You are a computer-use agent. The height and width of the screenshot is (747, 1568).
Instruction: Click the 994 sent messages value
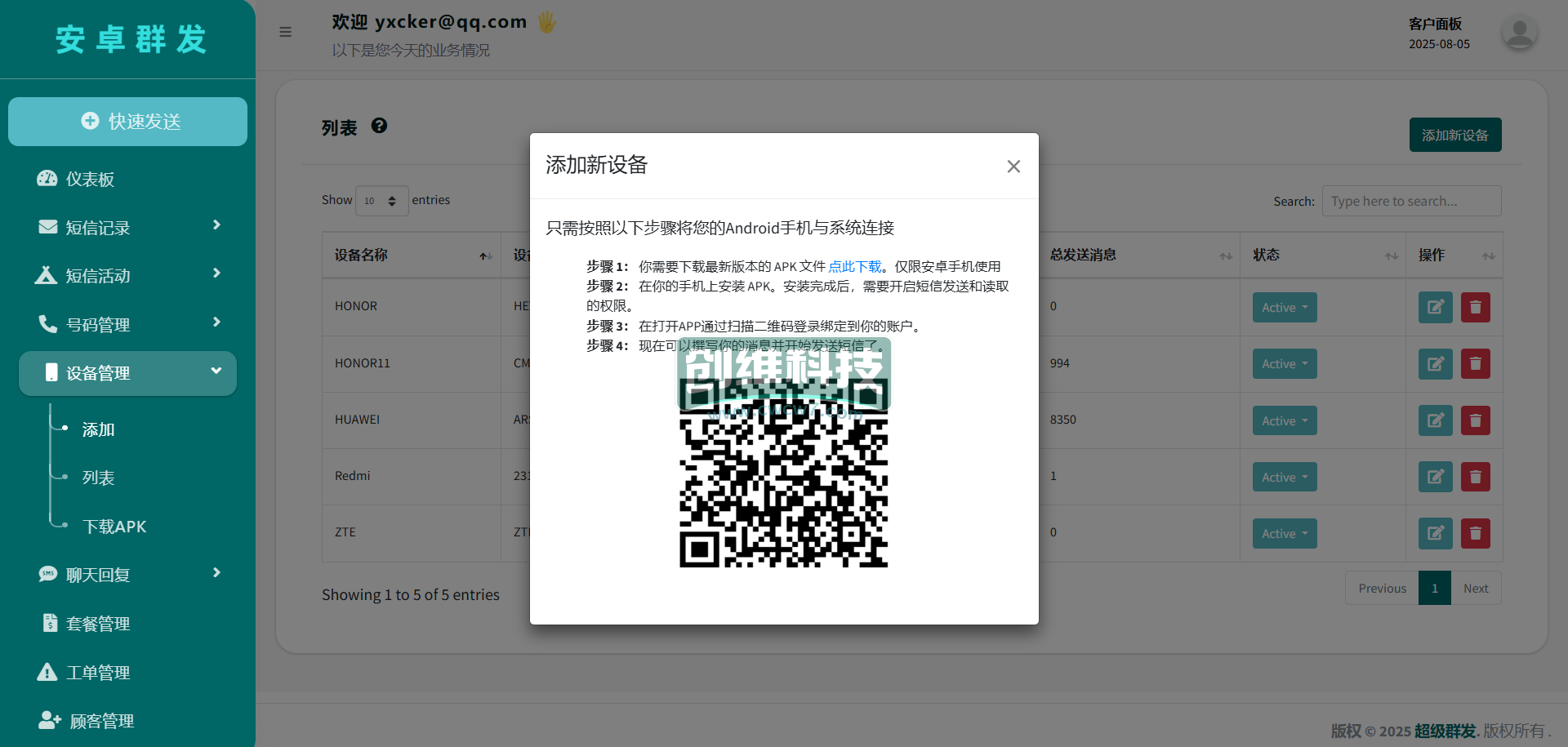coord(1060,363)
